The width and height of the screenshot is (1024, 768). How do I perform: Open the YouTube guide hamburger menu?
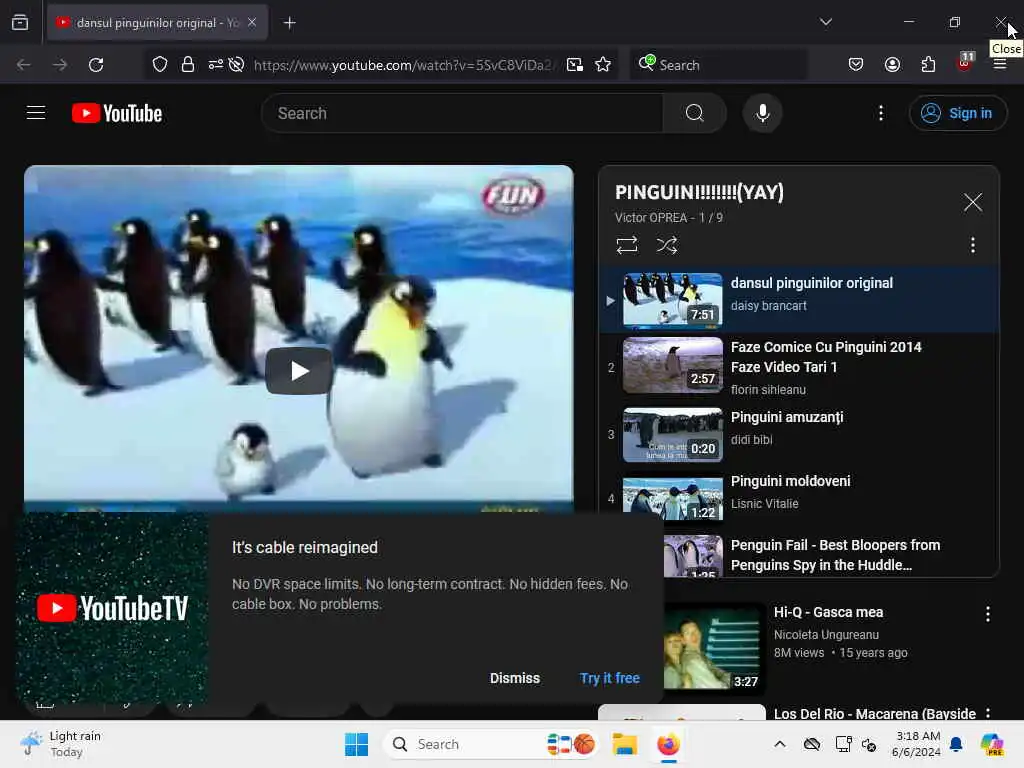click(36, 113)
